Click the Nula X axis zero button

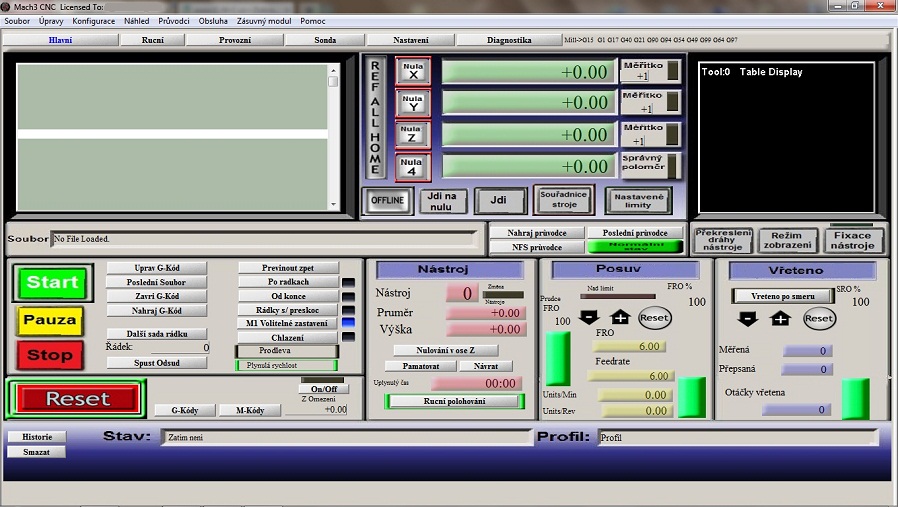(412, 71)
